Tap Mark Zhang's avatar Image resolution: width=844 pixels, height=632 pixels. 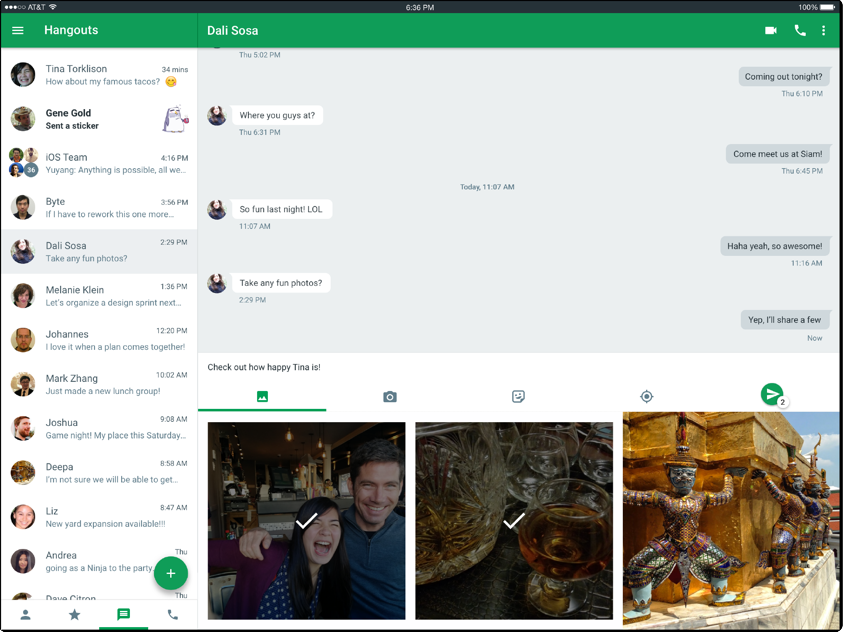coord(23,384)
